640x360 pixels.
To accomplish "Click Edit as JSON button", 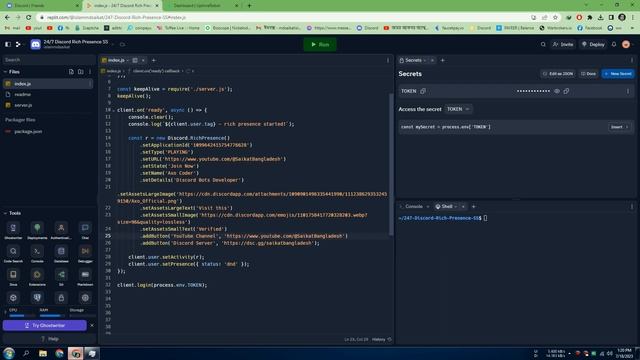I will point(558,74).
